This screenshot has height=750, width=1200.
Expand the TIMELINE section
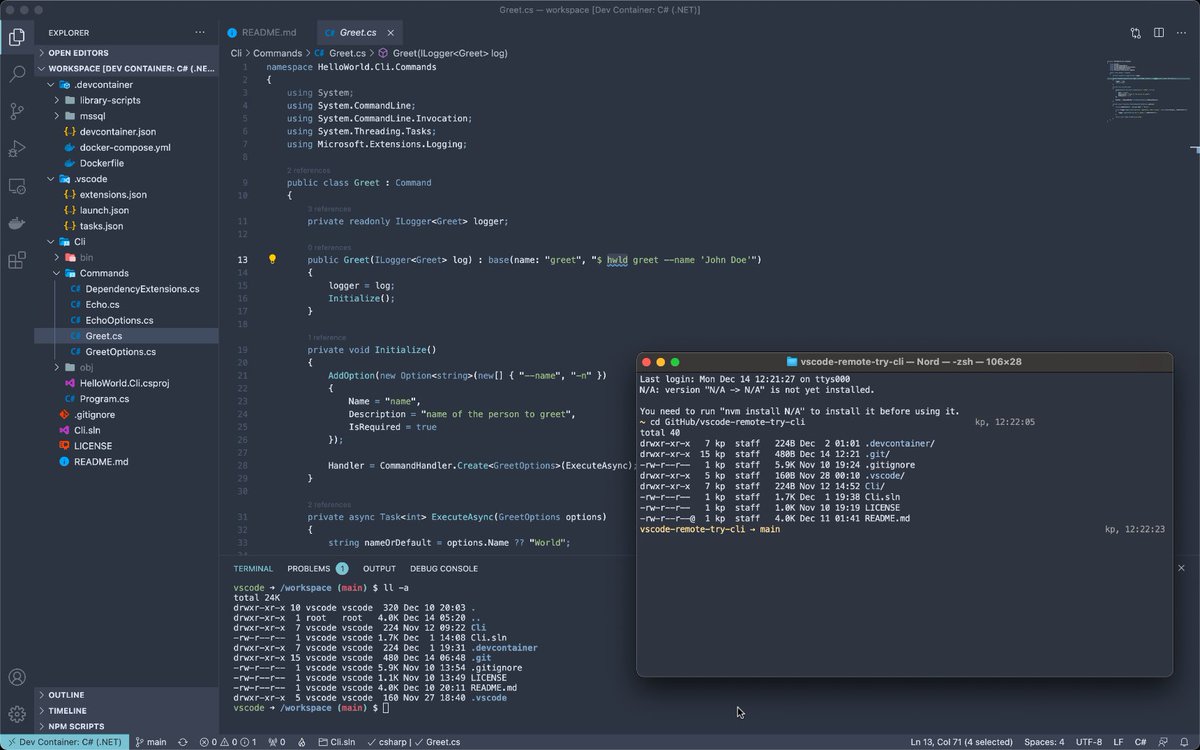(x=126, y=710)
